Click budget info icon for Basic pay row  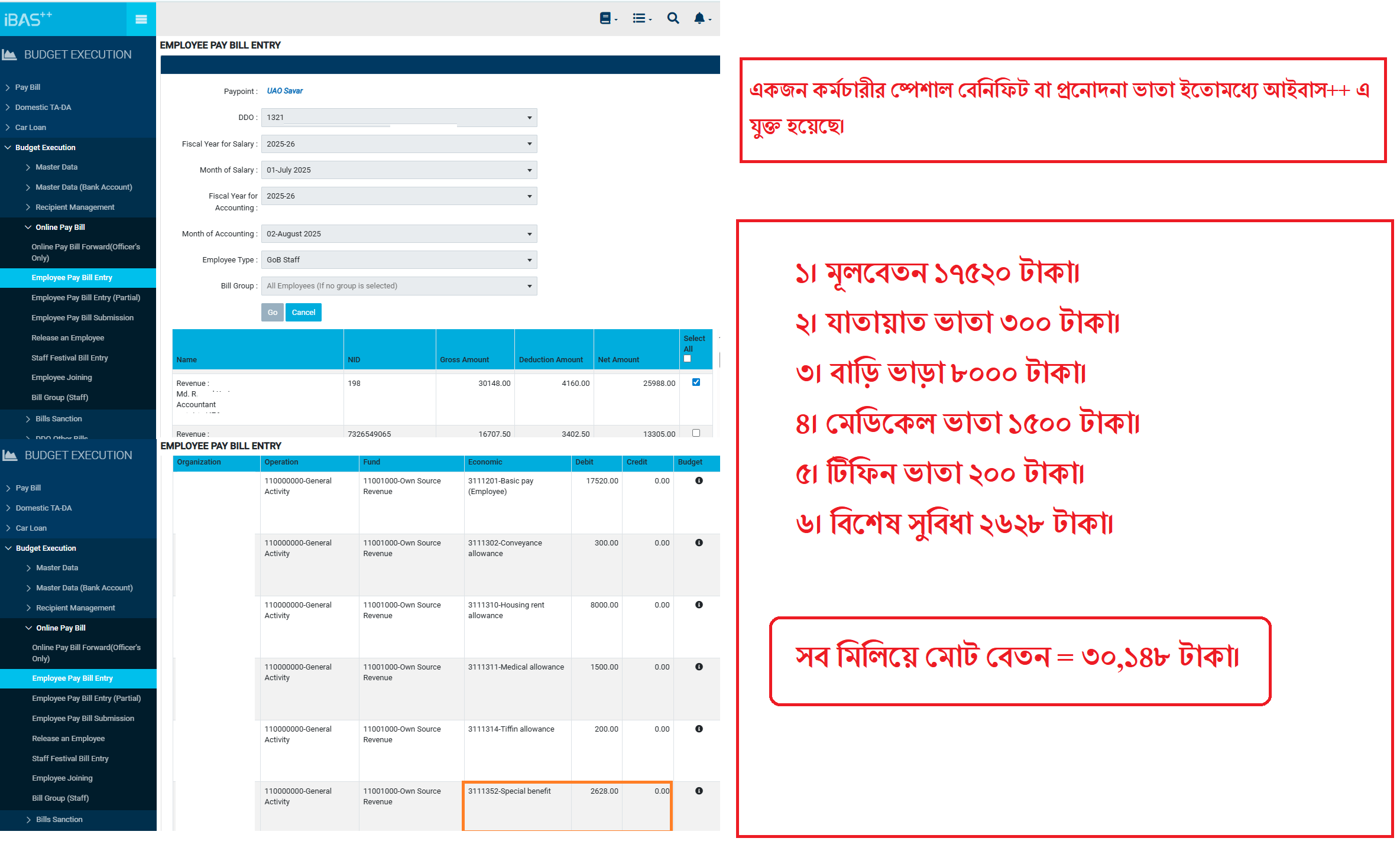(x=699, y=480)
